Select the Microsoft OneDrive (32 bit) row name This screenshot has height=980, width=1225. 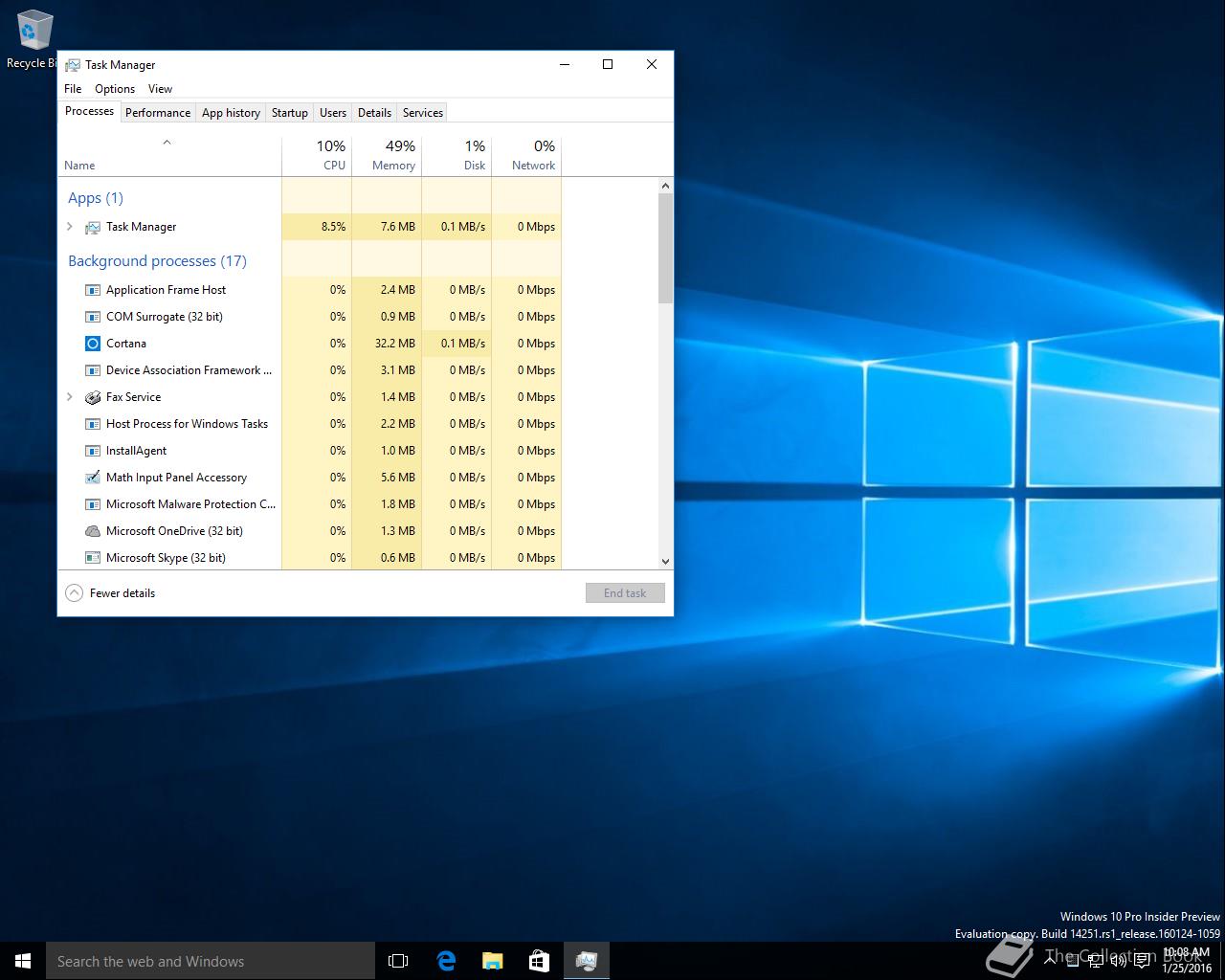point(174,531)
